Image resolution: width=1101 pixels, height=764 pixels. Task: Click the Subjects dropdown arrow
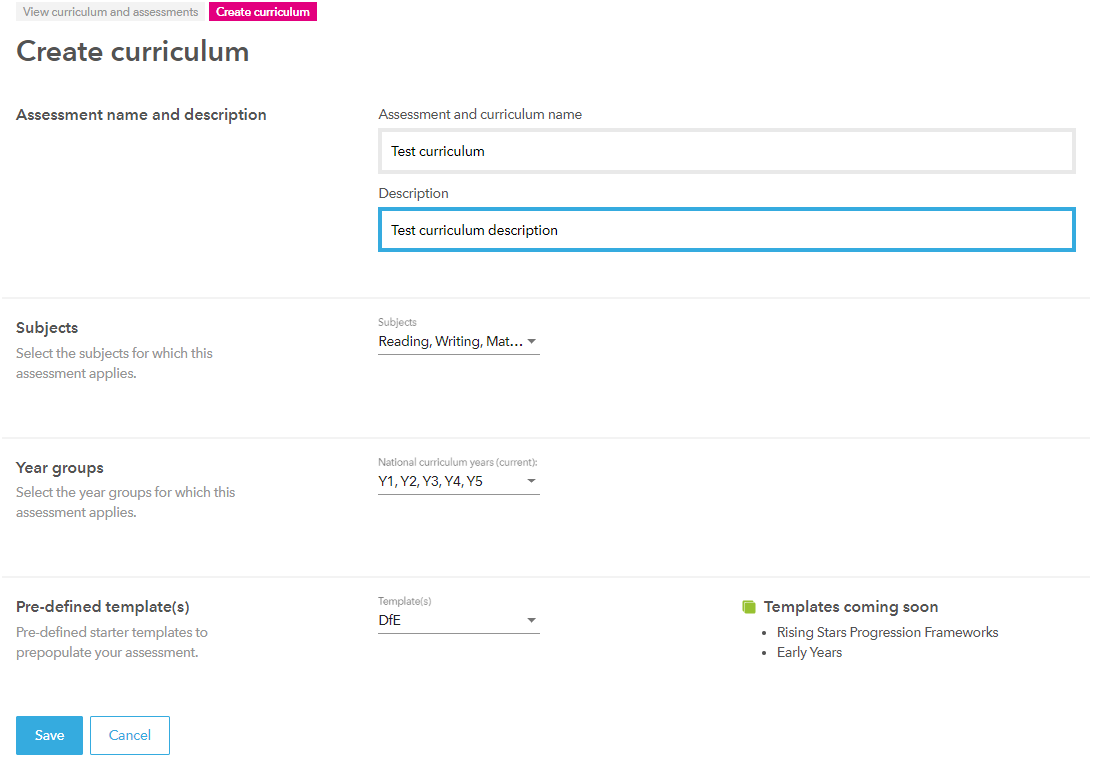(x=531, y=341)
